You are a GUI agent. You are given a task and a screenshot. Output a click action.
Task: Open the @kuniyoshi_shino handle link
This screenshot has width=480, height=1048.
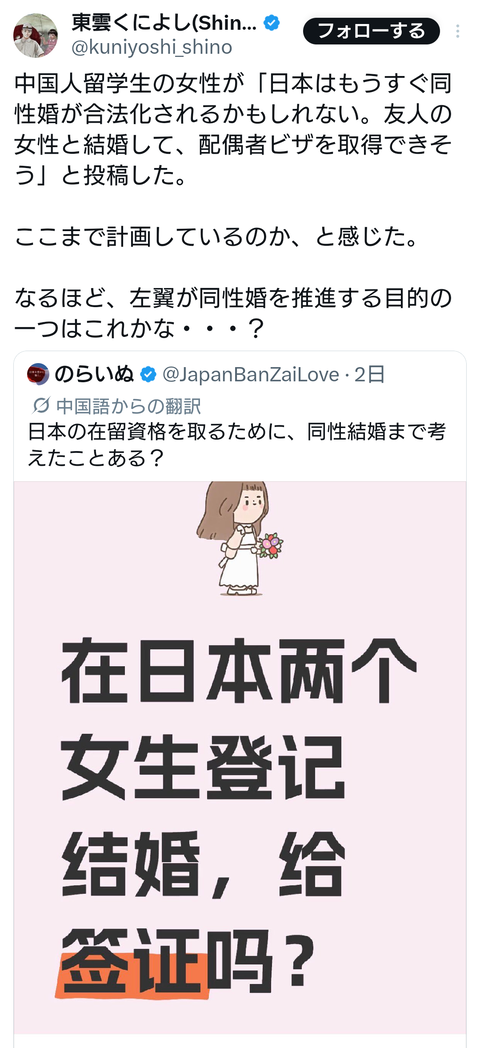(151, 47)
